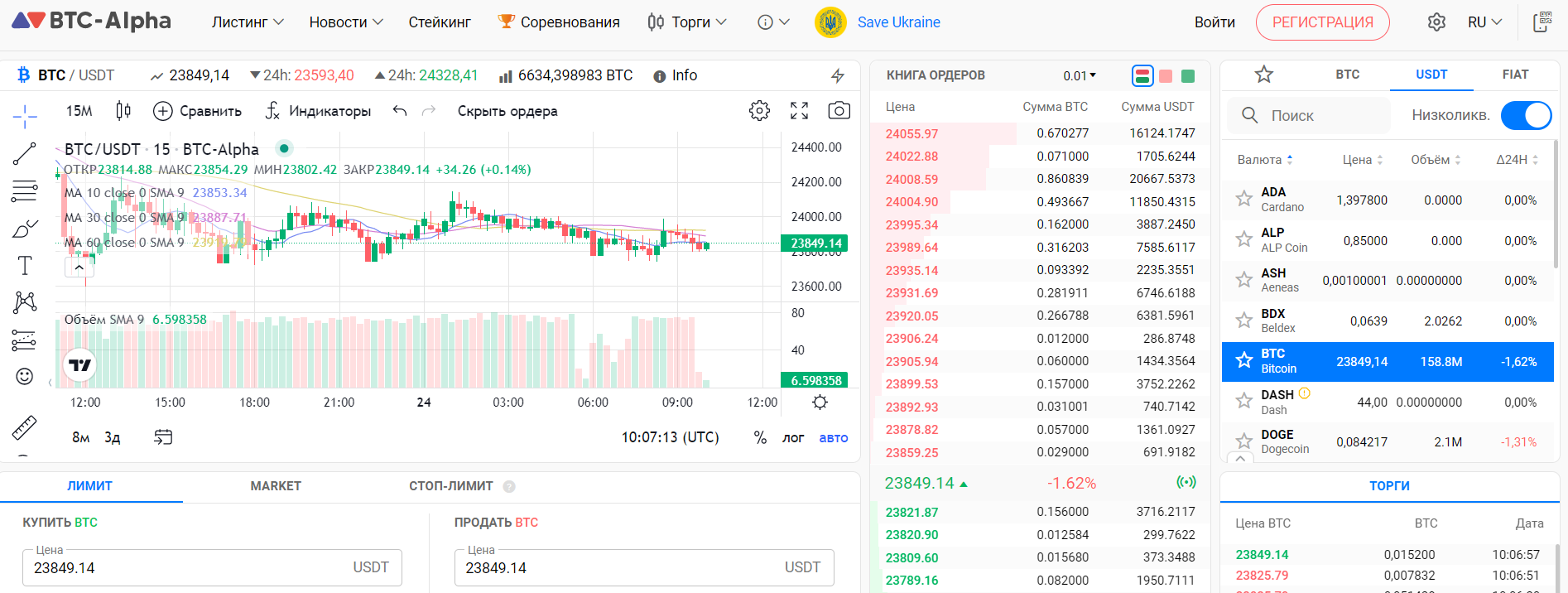Change the candlestick chart style
This screenshot has height=593, width=1568.
click(x=123, y=110)
